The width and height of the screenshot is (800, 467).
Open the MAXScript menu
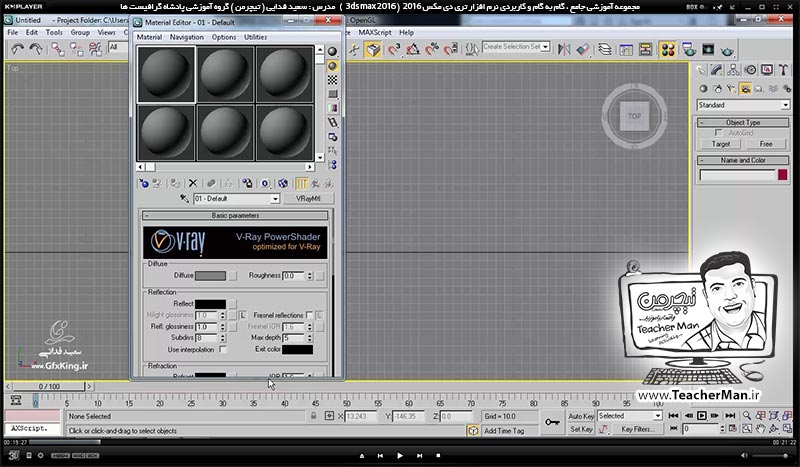click(374, 32)
